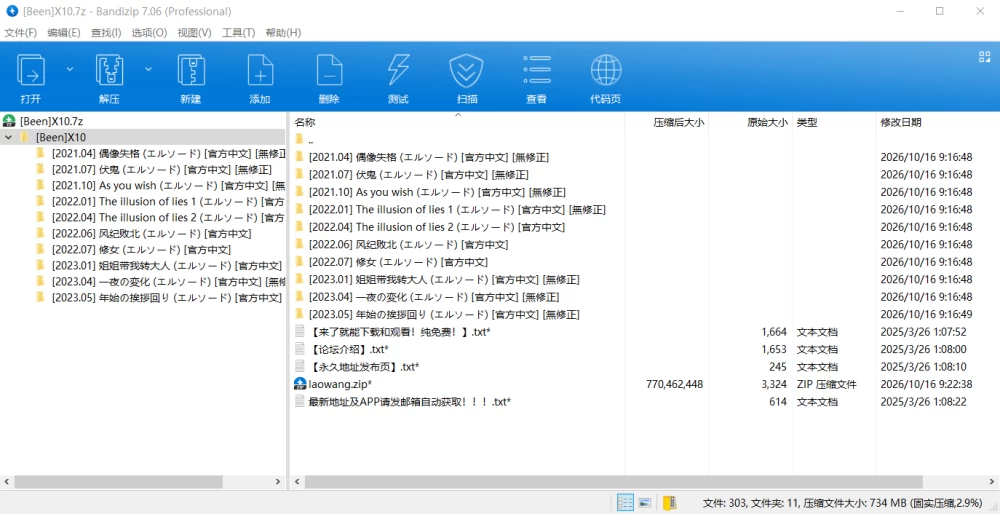Open the 帮助(H) menu
This screenshot has height=514, width=1000.
(283, 33)
